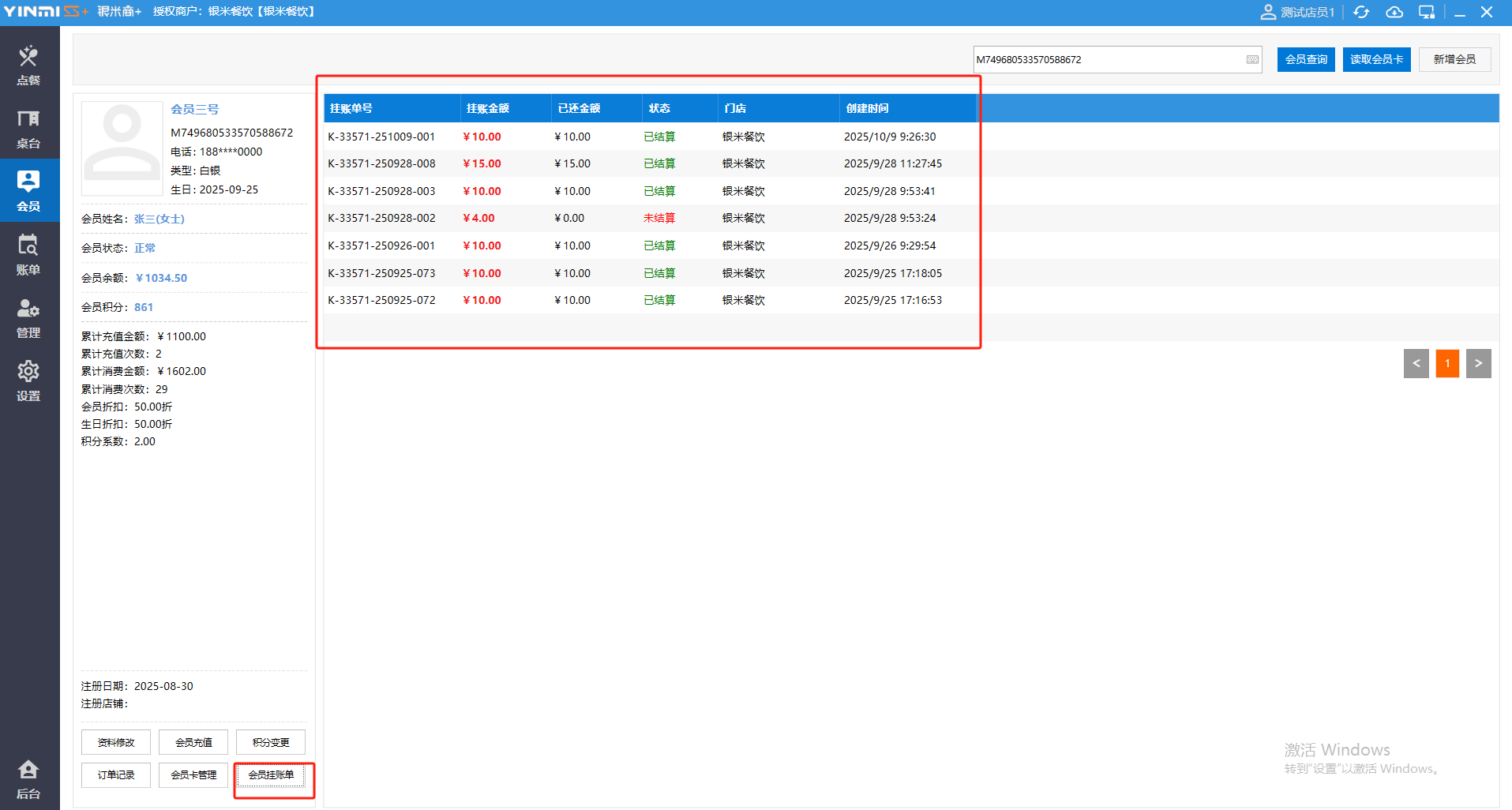This screenshot has height=810, width=1512.
Task: Click the 读取会员卡 read card button
Action: [x=1376, y=60]
